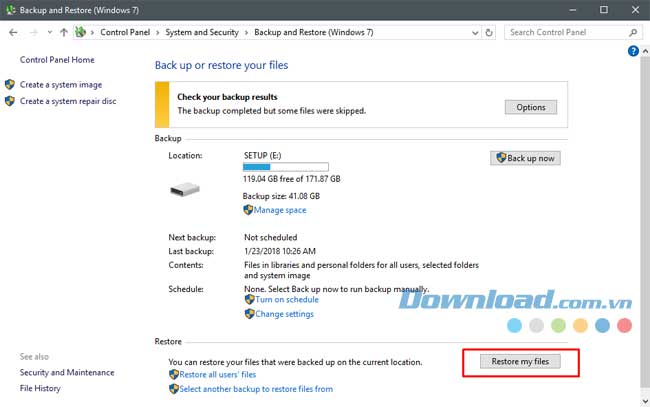Click the Backup and Restore title bar icon
Screen dimensions: 650x407
point(10,10)
